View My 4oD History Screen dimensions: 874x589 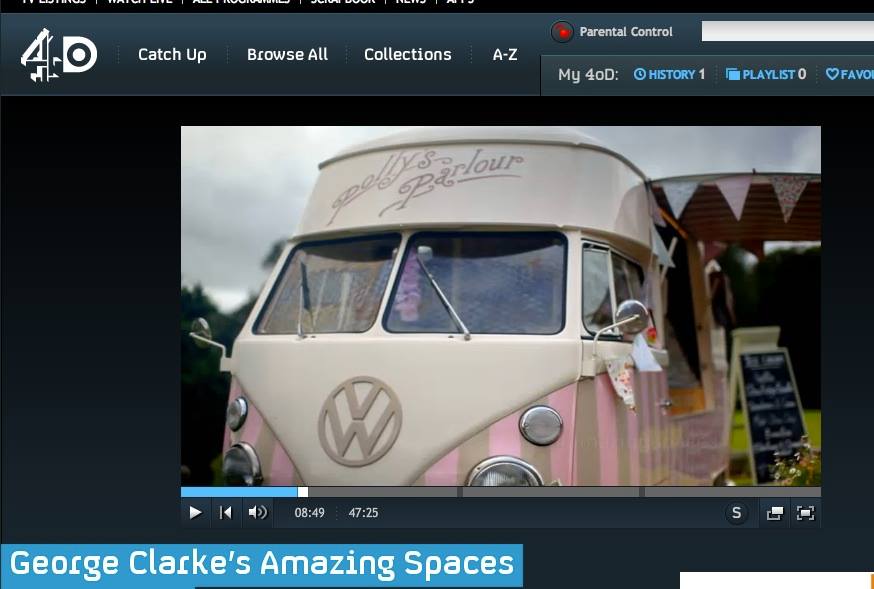pyautogui.click(x=669, y=74)
